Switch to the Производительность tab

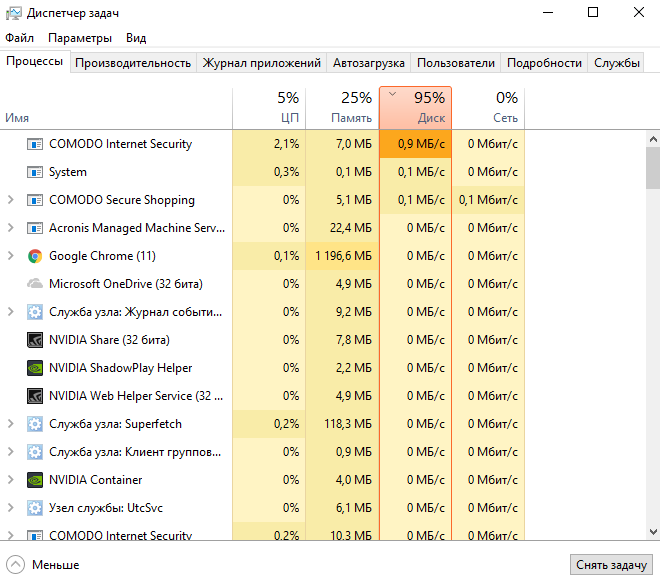point(133,63)
